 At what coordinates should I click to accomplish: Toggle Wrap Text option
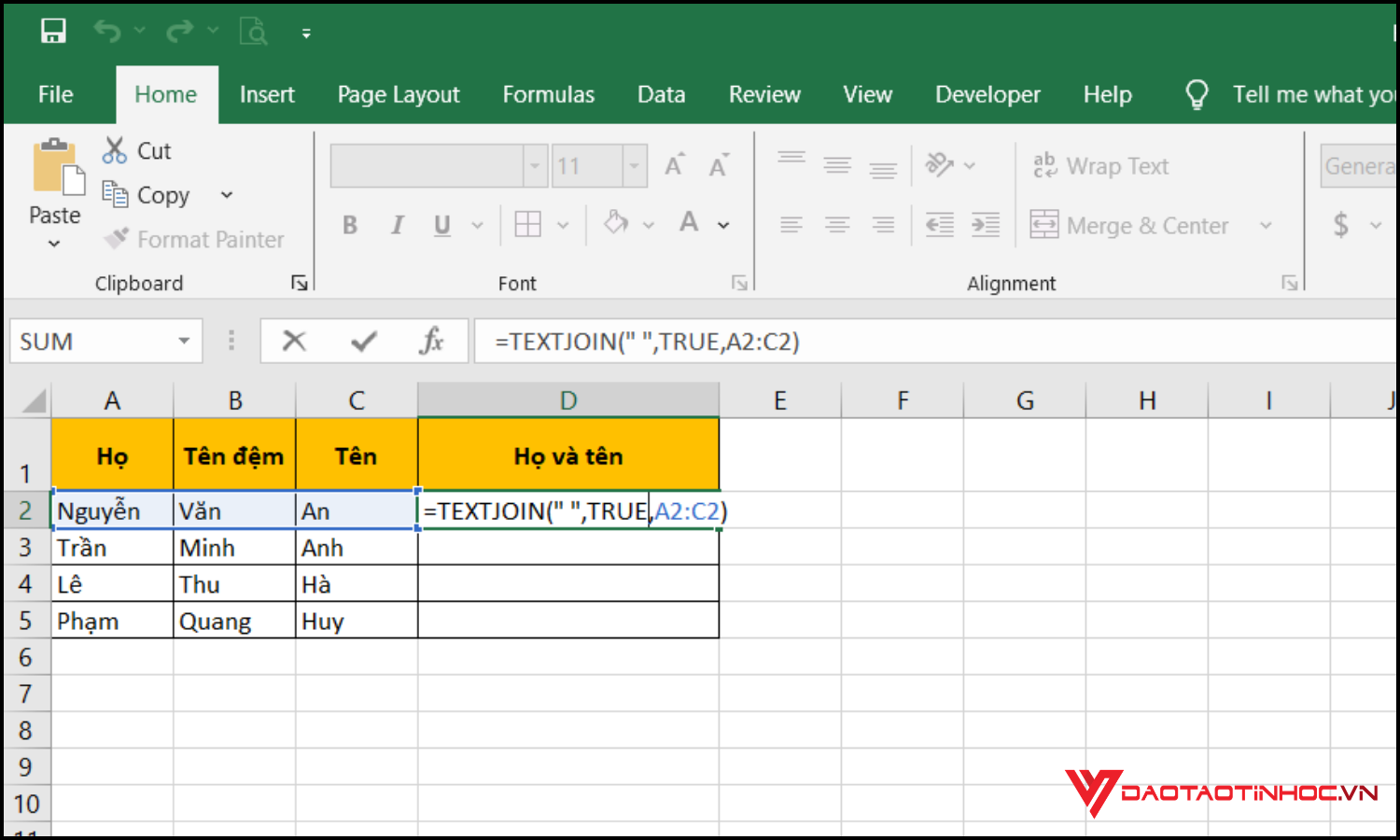1100,166
